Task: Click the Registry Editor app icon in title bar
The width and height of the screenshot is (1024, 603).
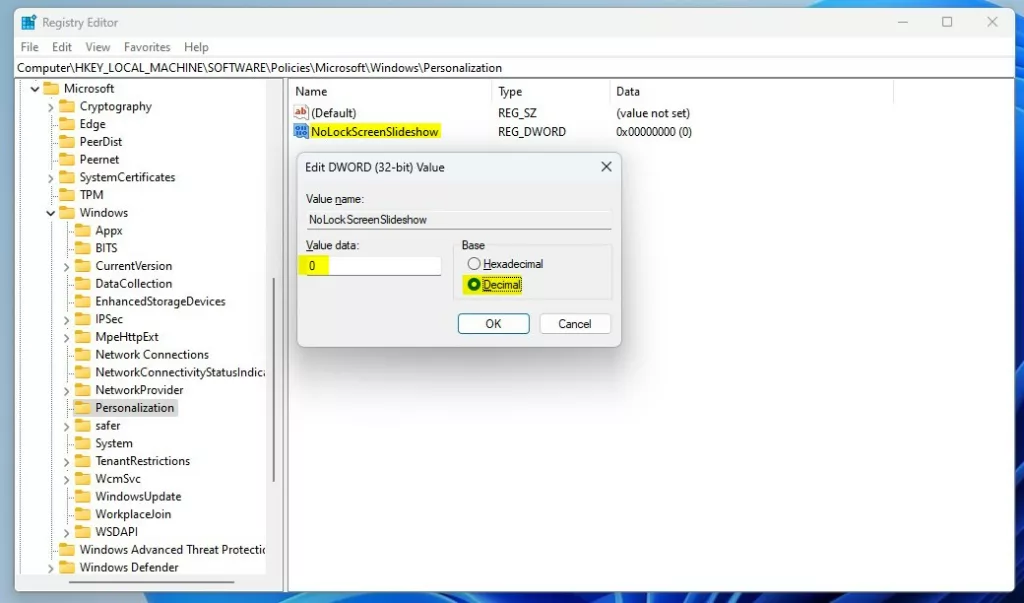Action: click(29, 22)
